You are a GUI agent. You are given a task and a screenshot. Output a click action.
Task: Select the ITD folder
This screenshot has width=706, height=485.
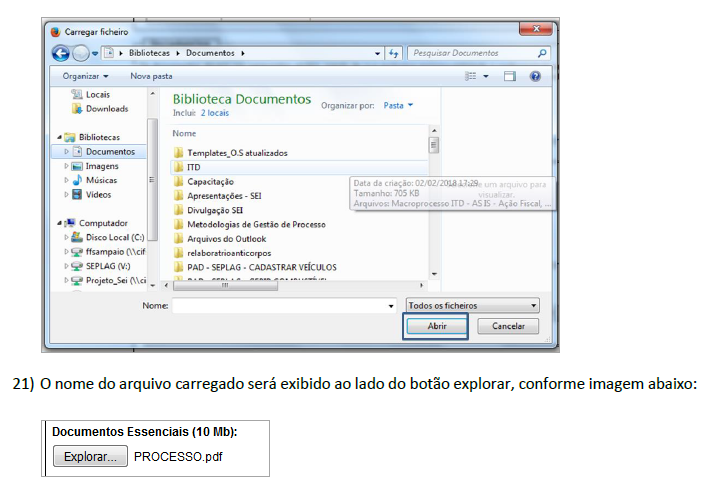click(193, 167)
